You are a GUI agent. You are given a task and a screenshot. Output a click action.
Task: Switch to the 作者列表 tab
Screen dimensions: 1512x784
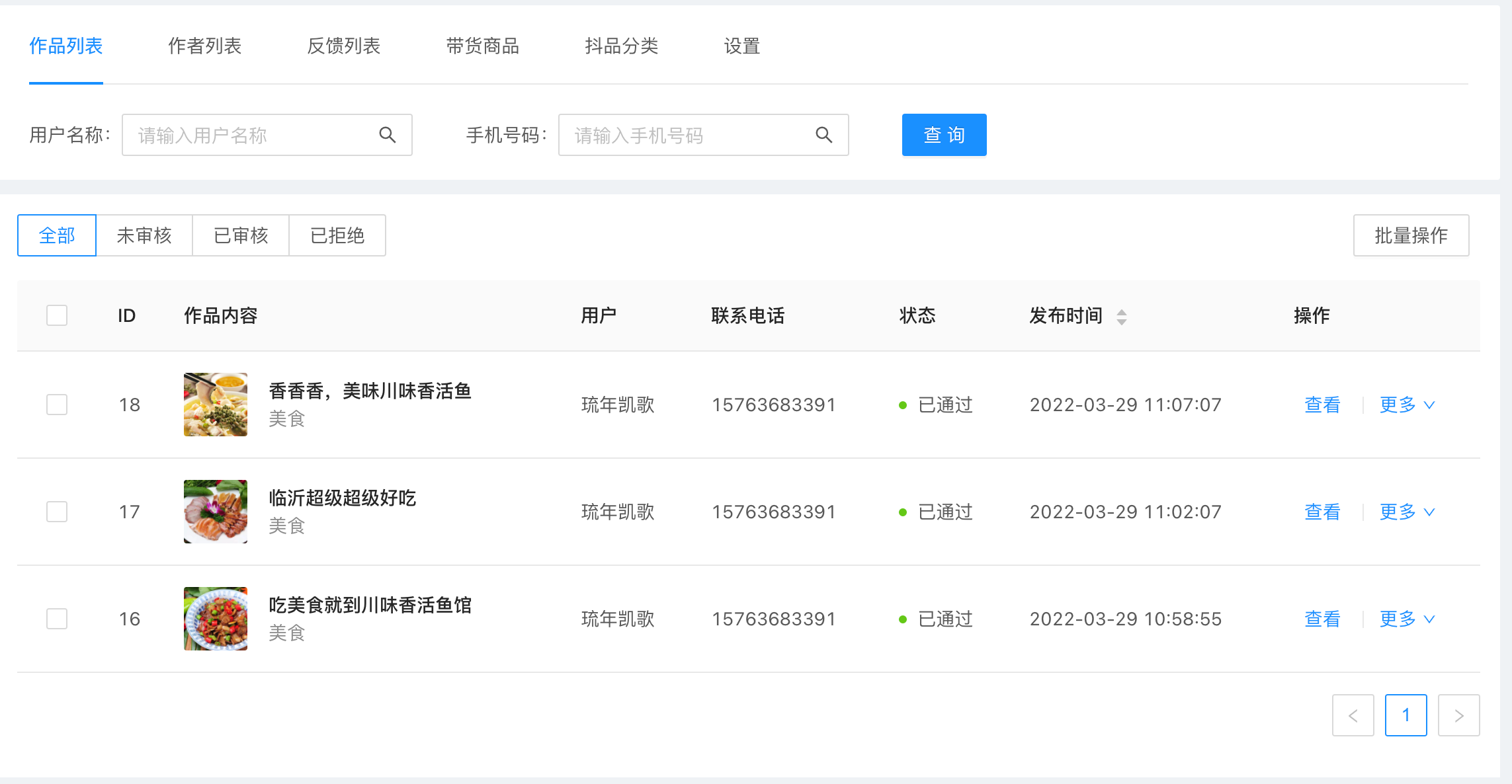205,46
